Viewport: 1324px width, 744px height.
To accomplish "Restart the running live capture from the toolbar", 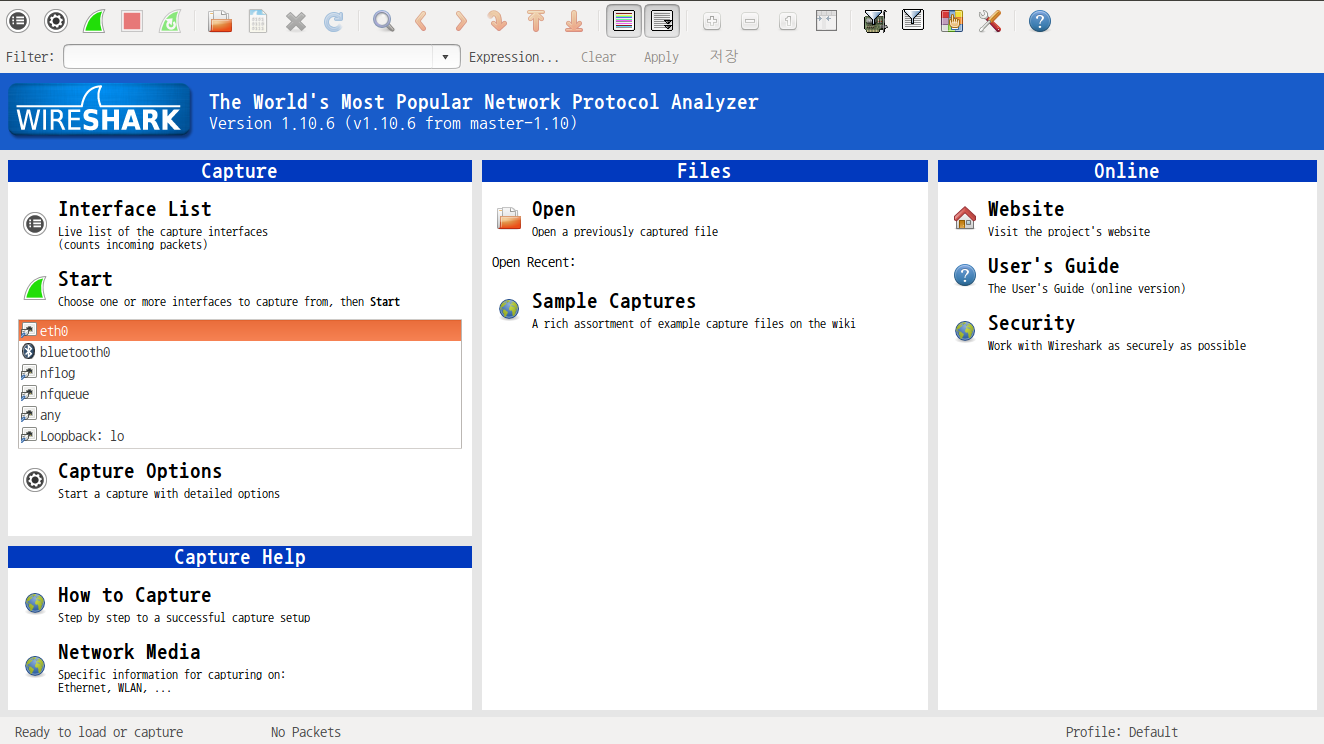I will tap(170, 21).
